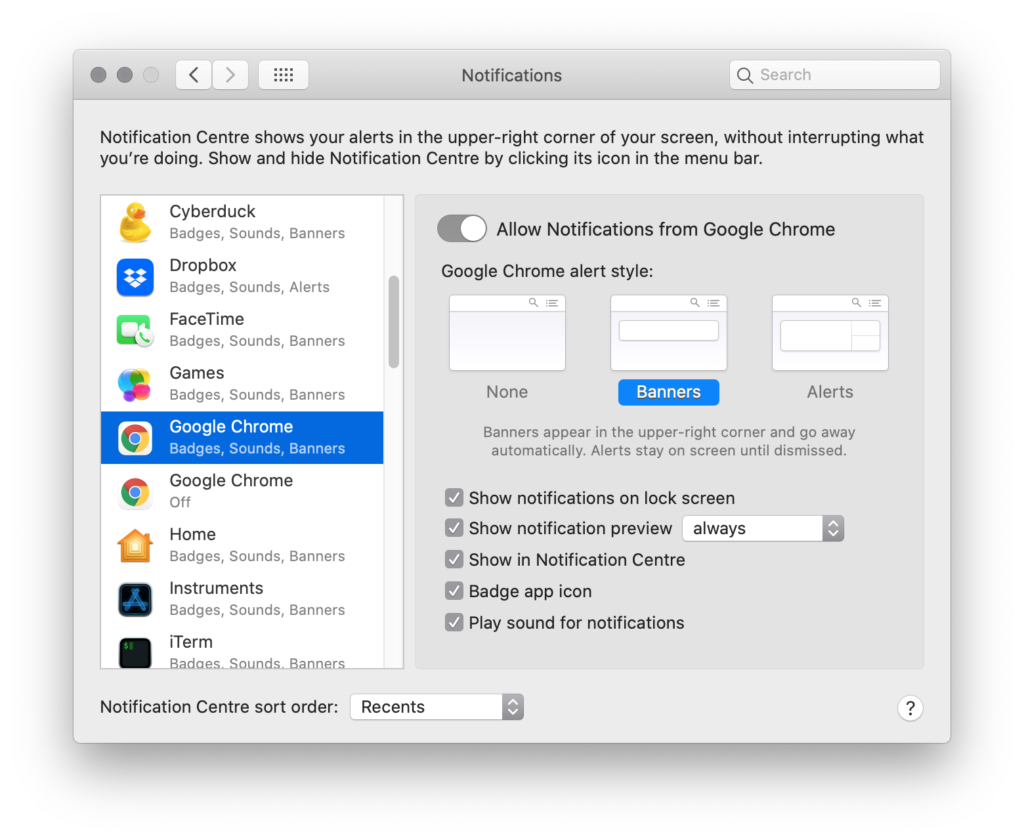Select Games in the app list
The height and width of the screenshot is (840, 1024).
[242, 384]
